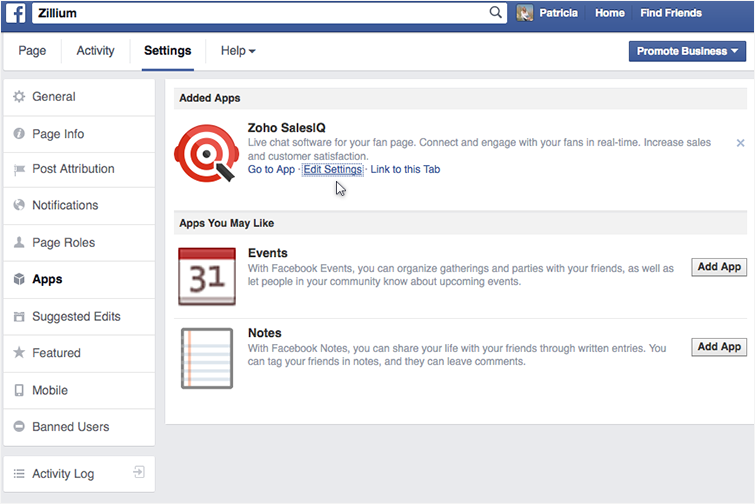Click the Go to App link
This screenshot has width=755, height=504.
coord(271,169)
